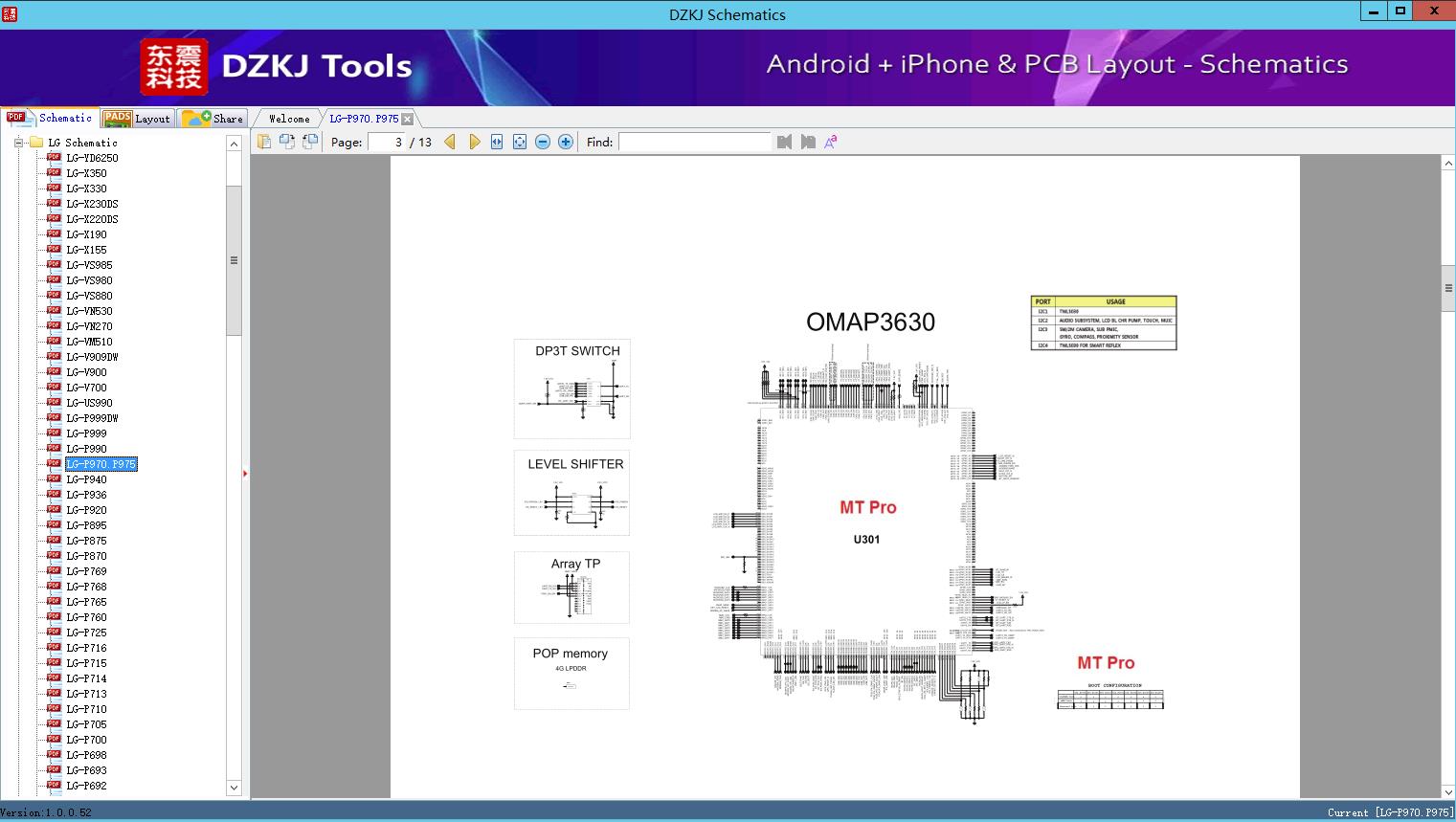
Task: Zoom in with the plus icon
Action: (566, 142)
